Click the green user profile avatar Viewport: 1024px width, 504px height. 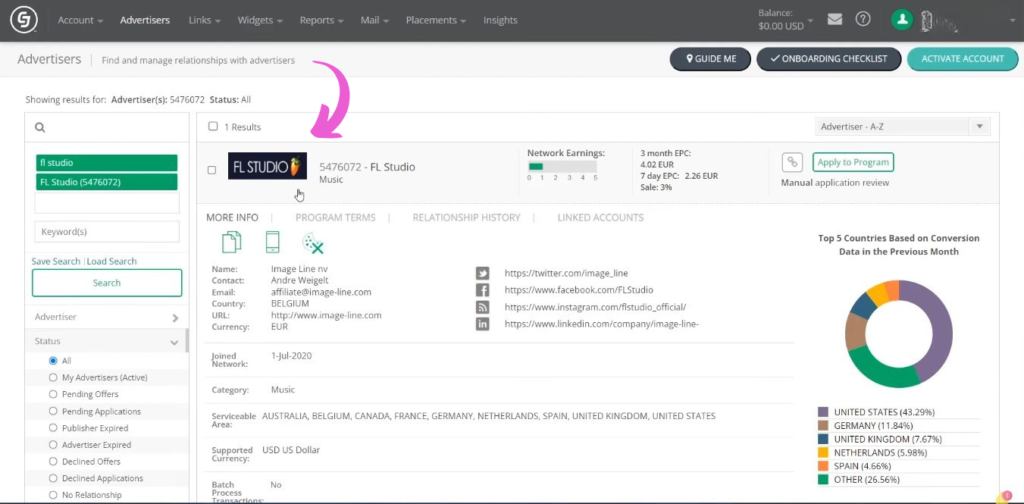[902, 20]
